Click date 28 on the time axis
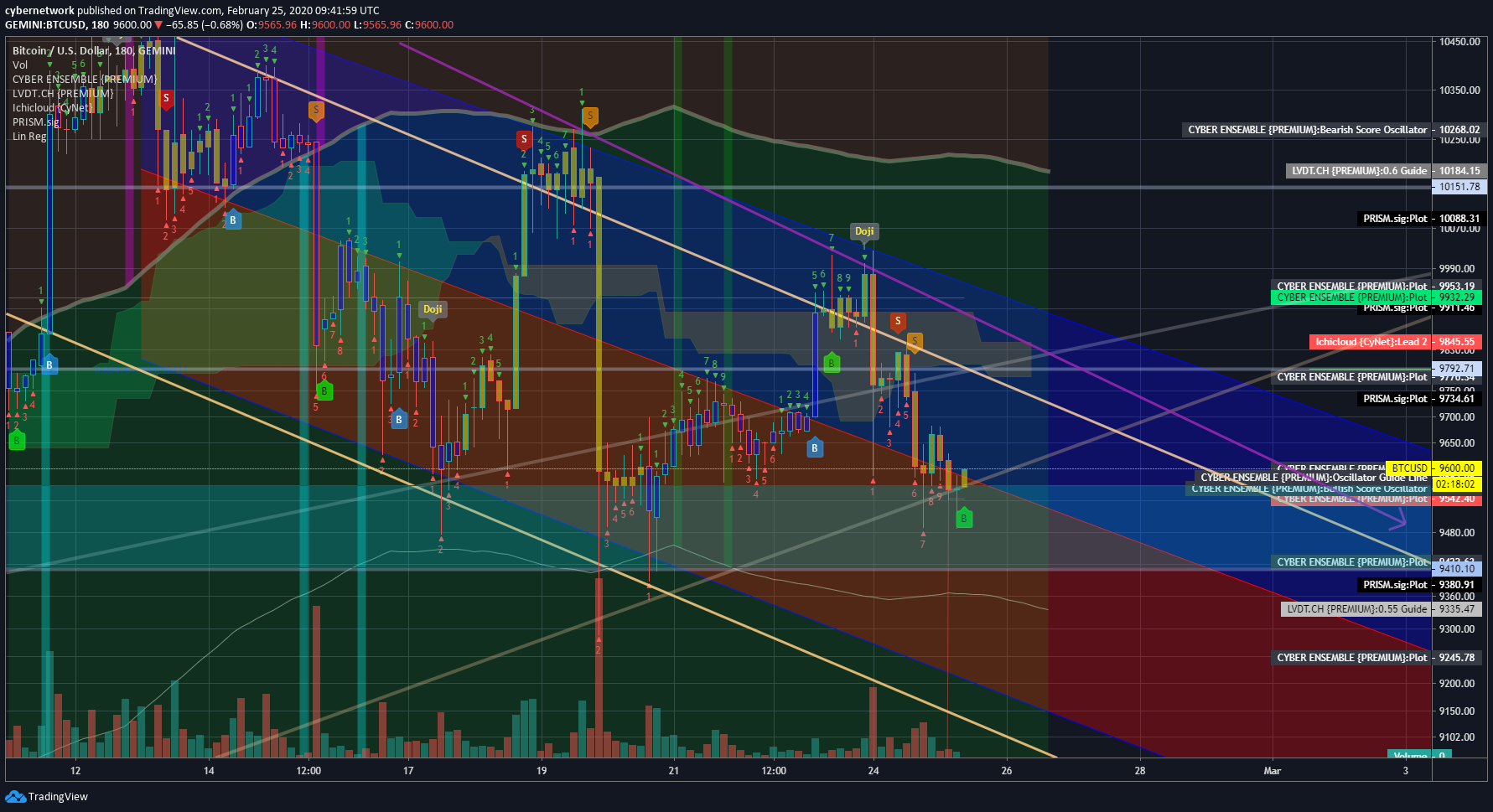The image size is (1493, 812). pos(1140,771)
